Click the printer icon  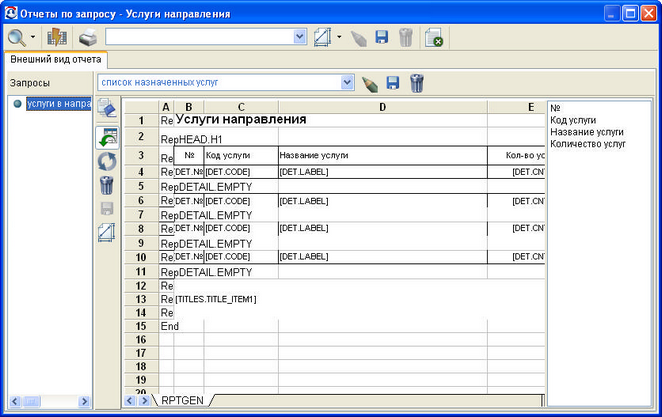pos(88,38)
